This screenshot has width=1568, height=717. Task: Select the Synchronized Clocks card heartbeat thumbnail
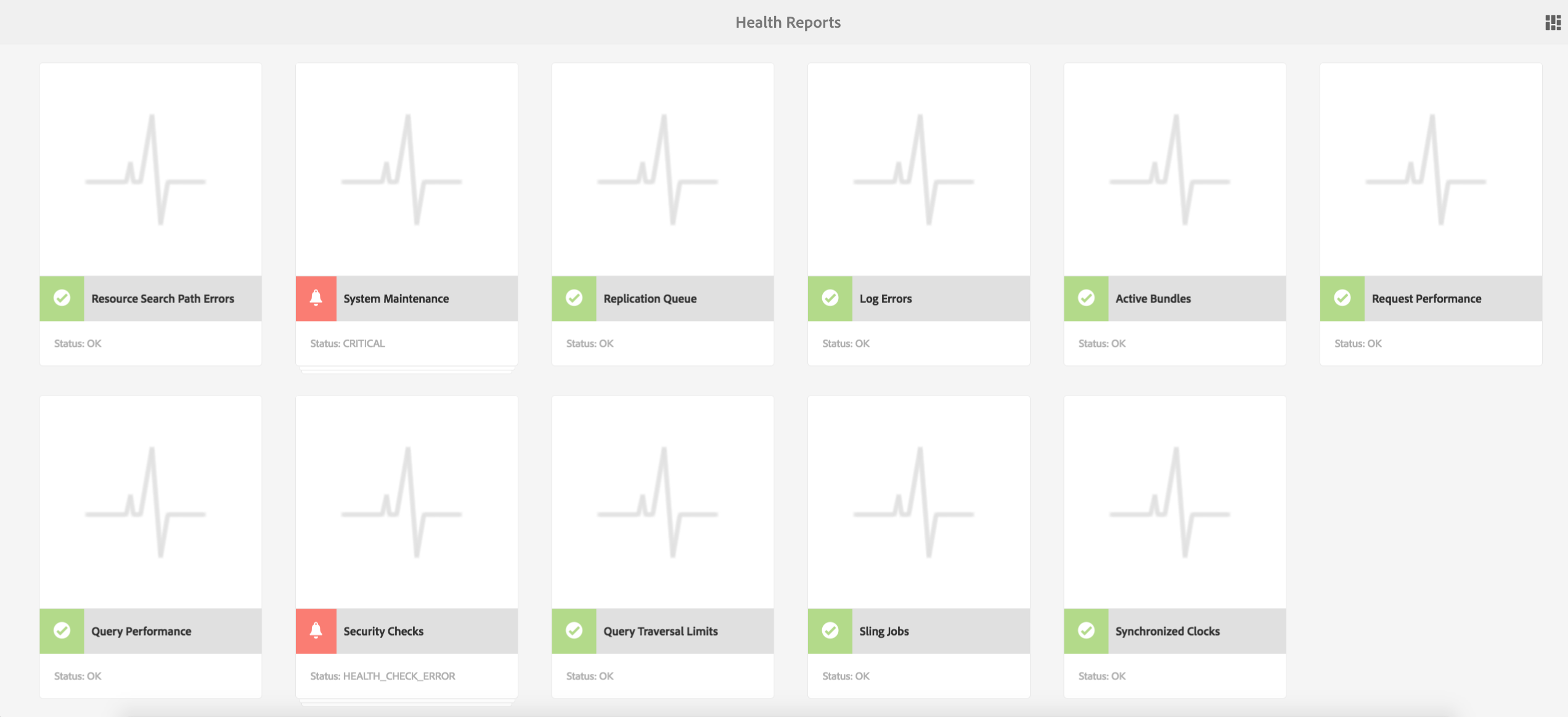click(x=1175, y=502)
